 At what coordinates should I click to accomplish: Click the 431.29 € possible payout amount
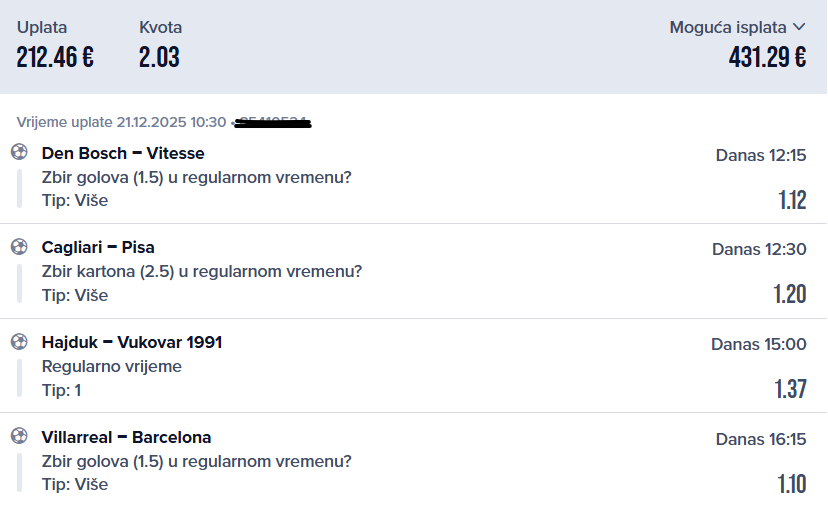coord(767,57)
